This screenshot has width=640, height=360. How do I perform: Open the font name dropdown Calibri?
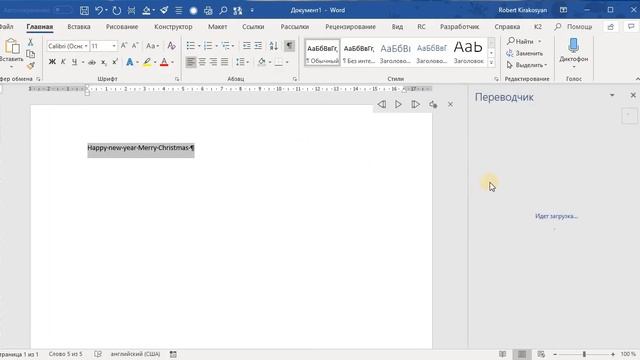click(x=86, y=46)
